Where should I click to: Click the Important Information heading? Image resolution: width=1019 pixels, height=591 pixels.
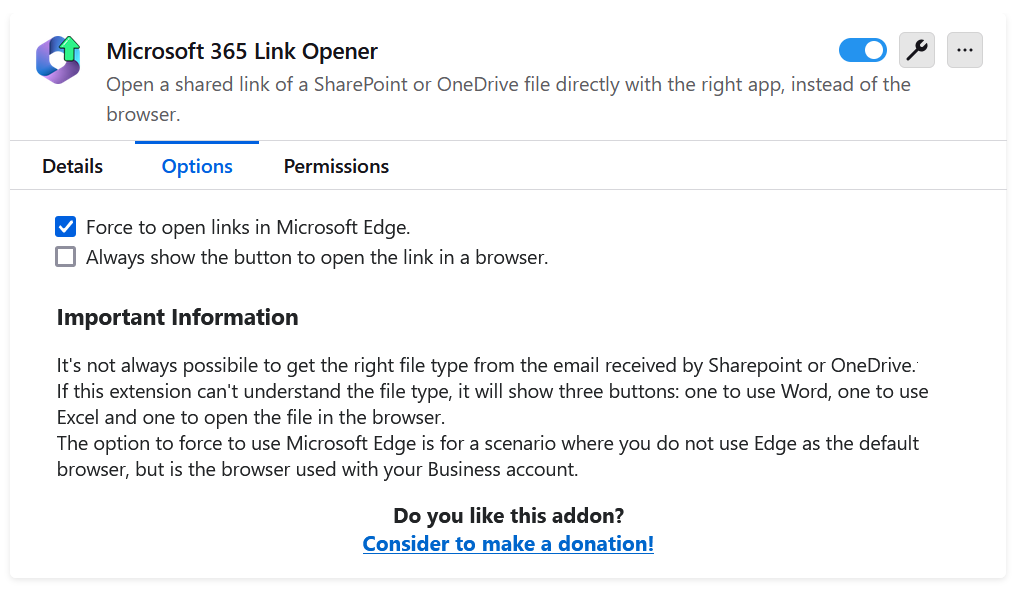[x=177, y=317]
